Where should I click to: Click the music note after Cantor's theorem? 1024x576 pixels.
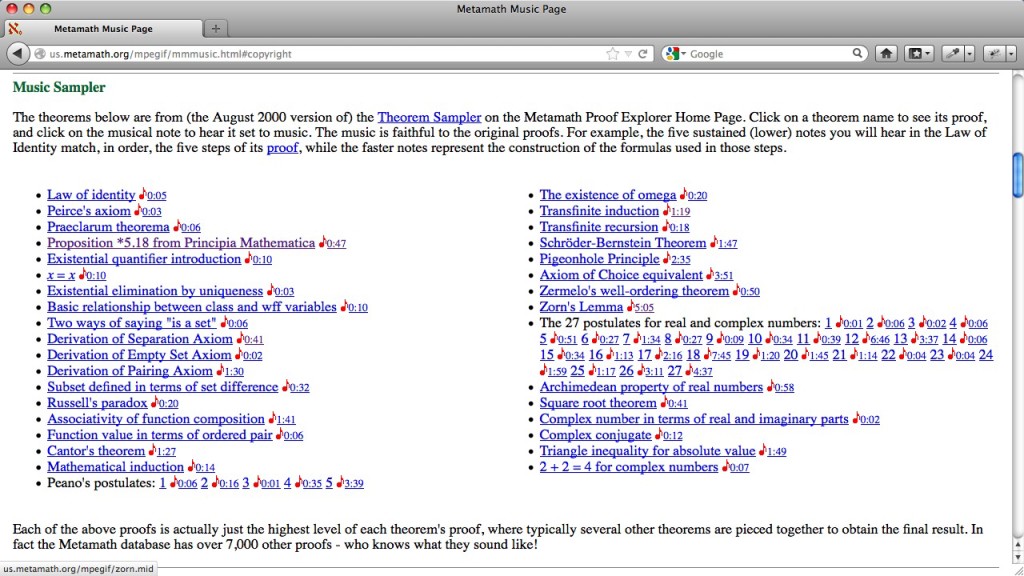[153, 451]
